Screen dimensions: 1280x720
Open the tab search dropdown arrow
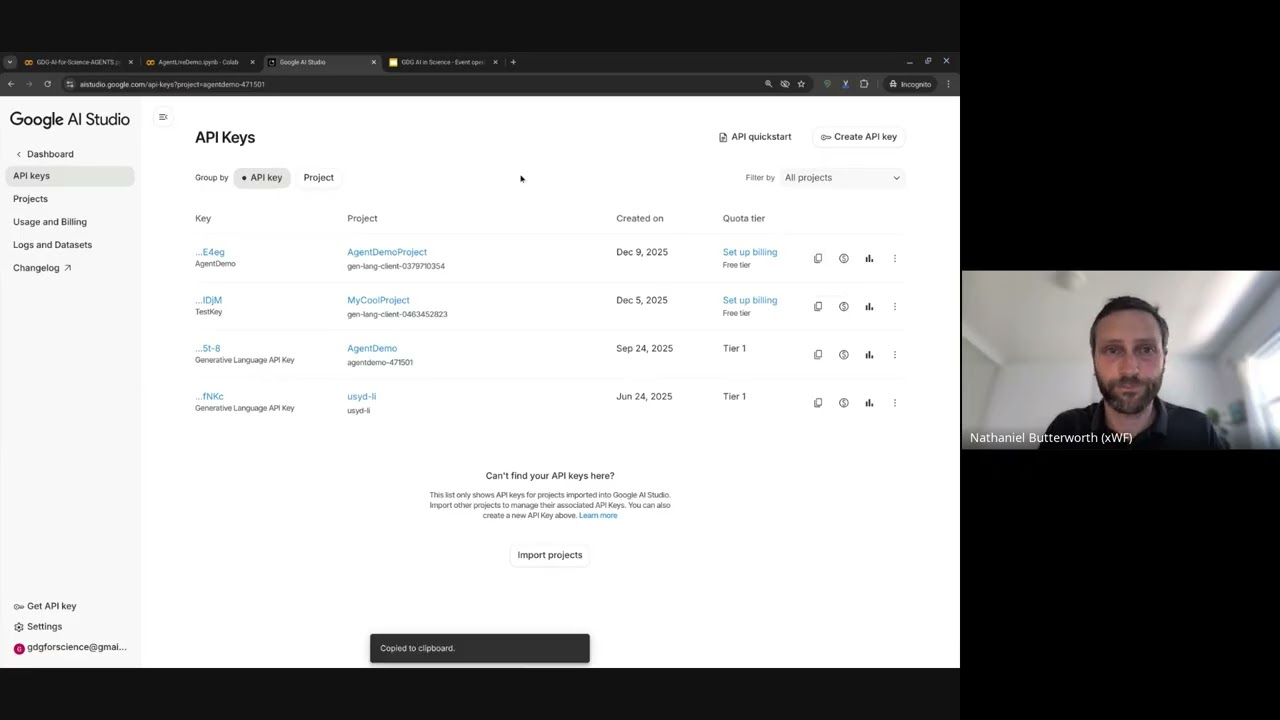click(x=10, y=62)
